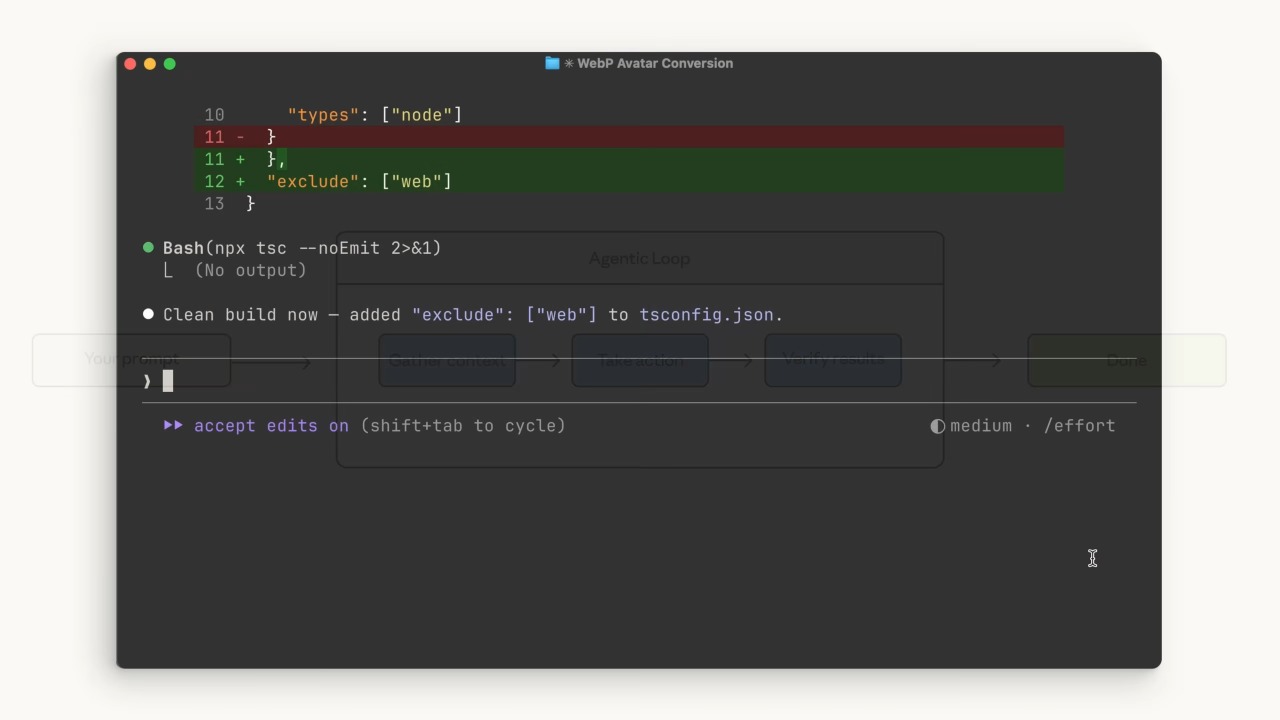Click the shift+tab to cycle hint
1280x720 pixels.
463,426
